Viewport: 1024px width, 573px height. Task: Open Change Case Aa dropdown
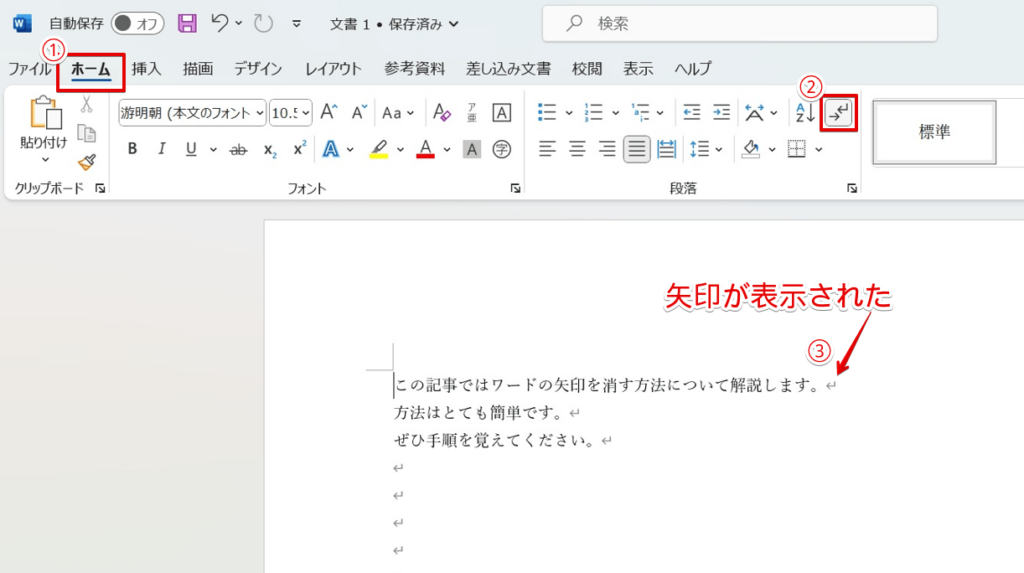click(x=398, y=113)
